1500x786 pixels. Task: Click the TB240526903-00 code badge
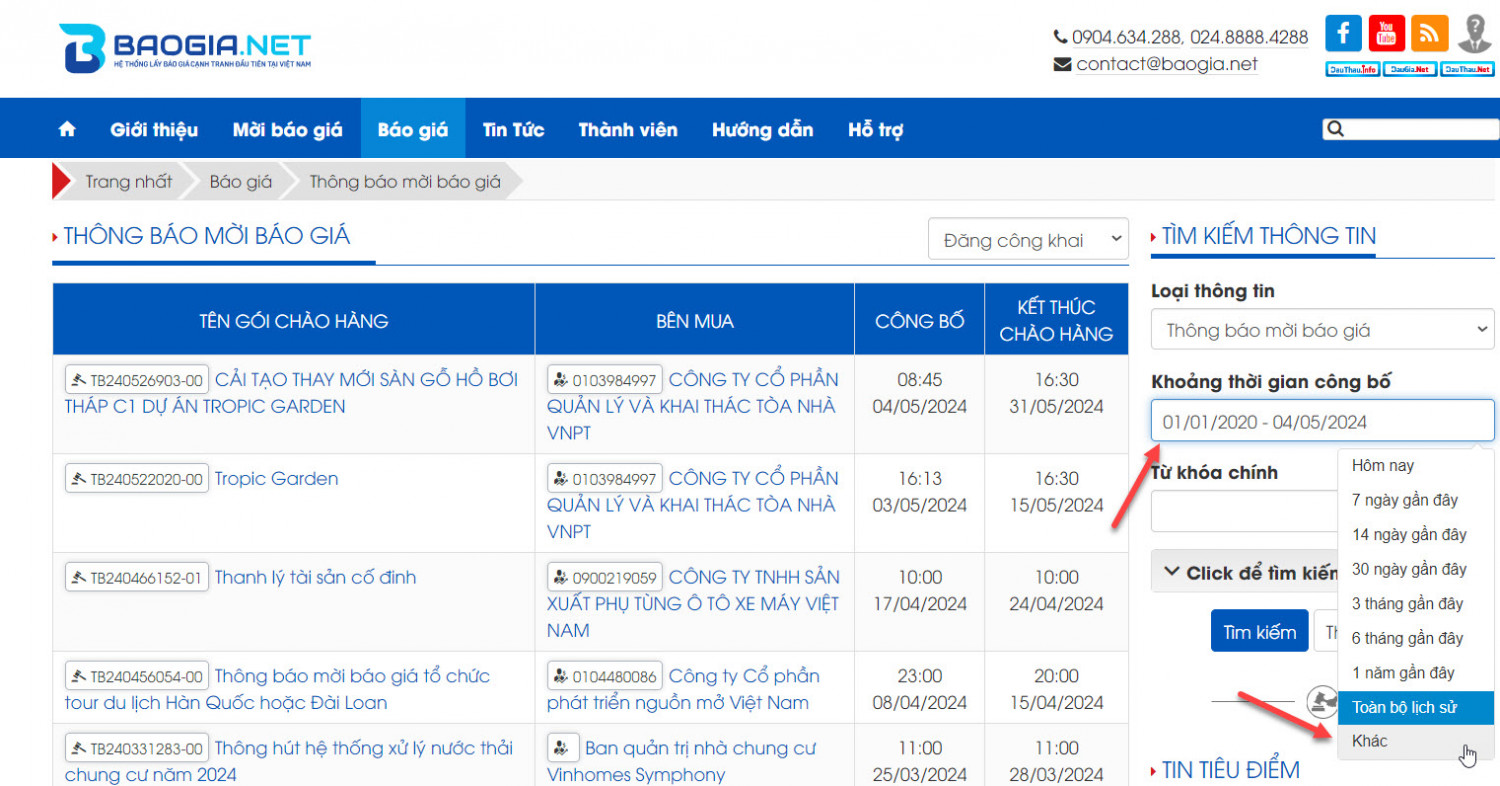tap(137, 380)
